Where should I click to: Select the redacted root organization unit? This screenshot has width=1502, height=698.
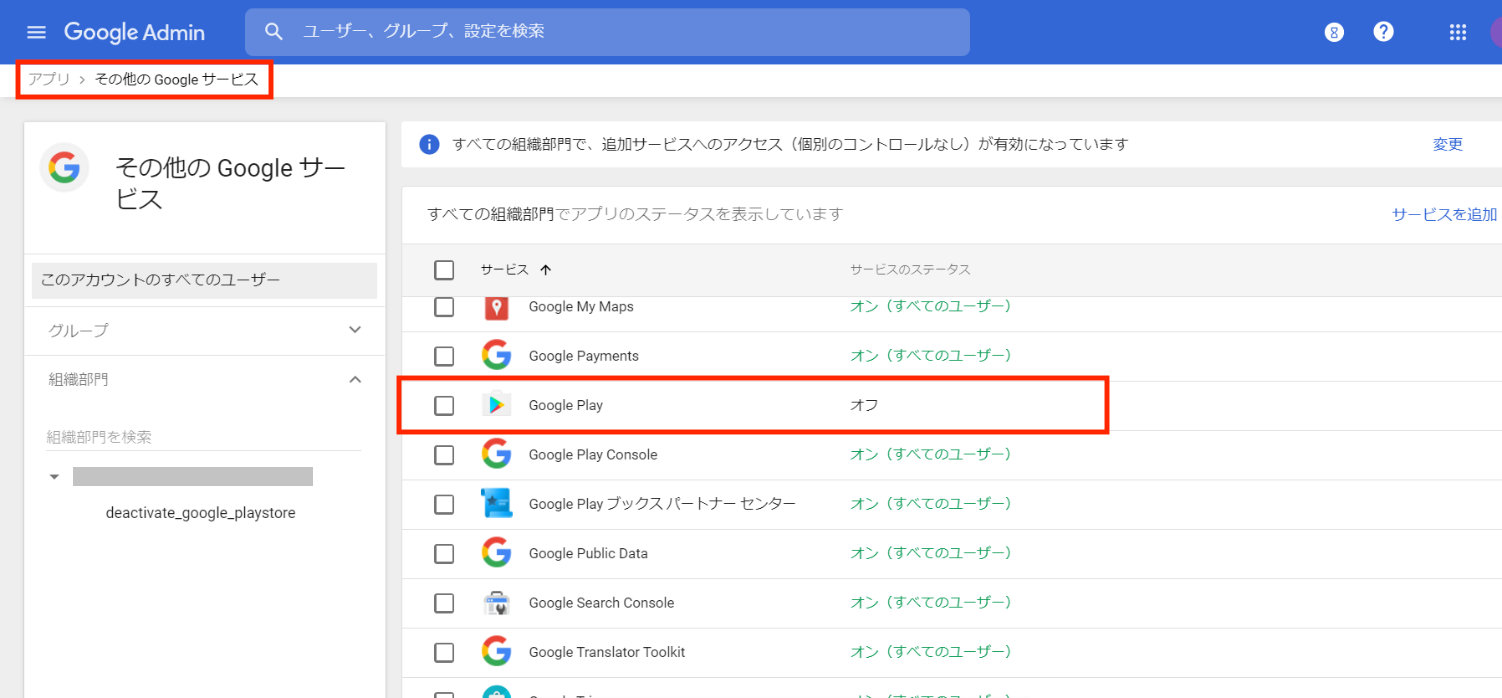coord(193,477)
